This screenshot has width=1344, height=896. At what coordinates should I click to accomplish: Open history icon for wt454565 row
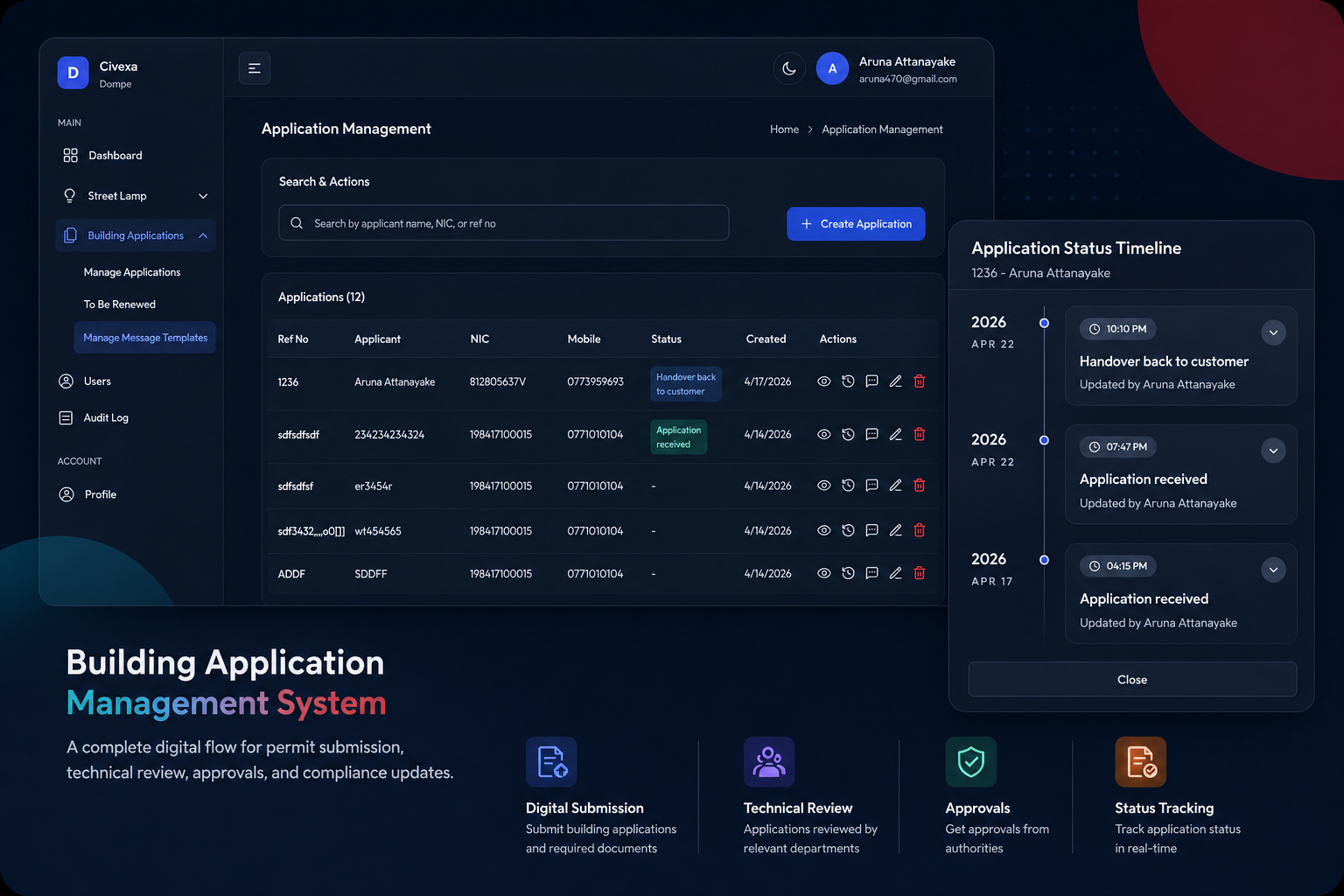pyautogui.click(x=848, y=530)
